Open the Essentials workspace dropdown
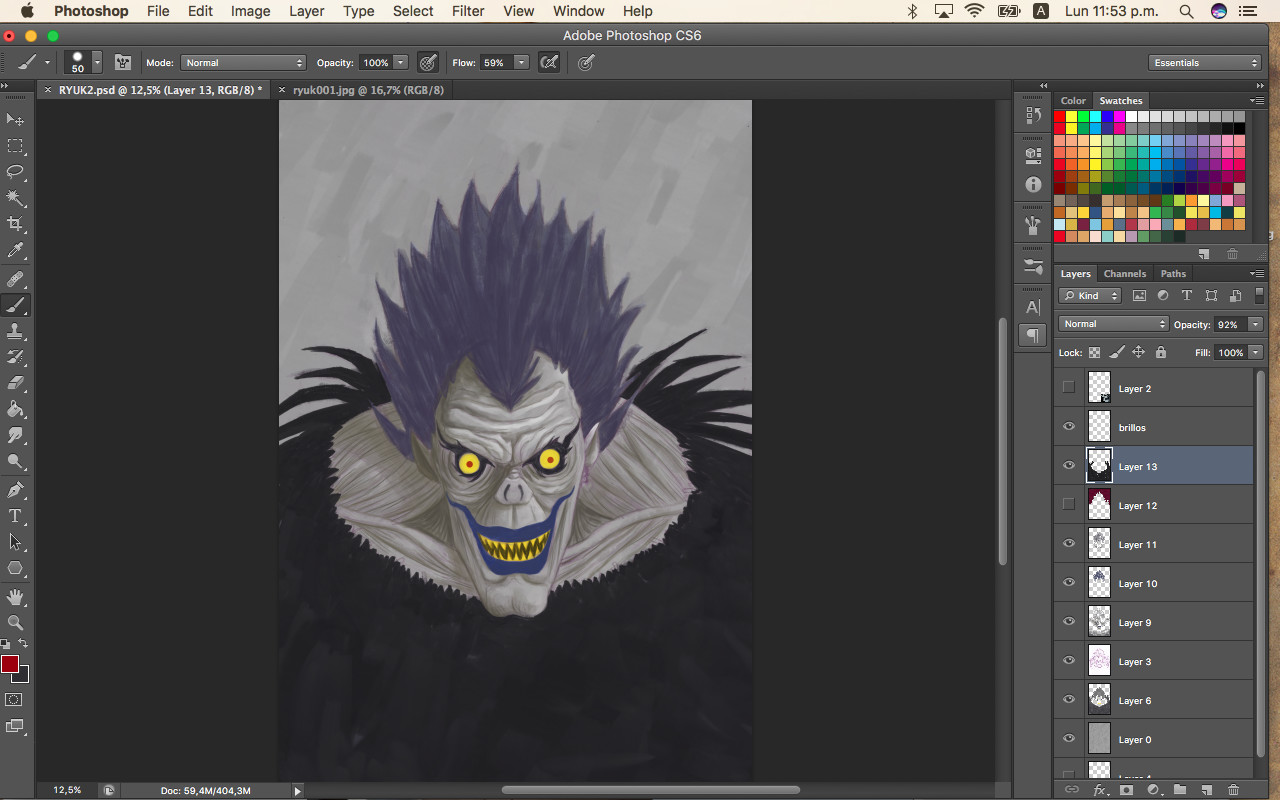1280x800 pixels. click(1205, 62)
